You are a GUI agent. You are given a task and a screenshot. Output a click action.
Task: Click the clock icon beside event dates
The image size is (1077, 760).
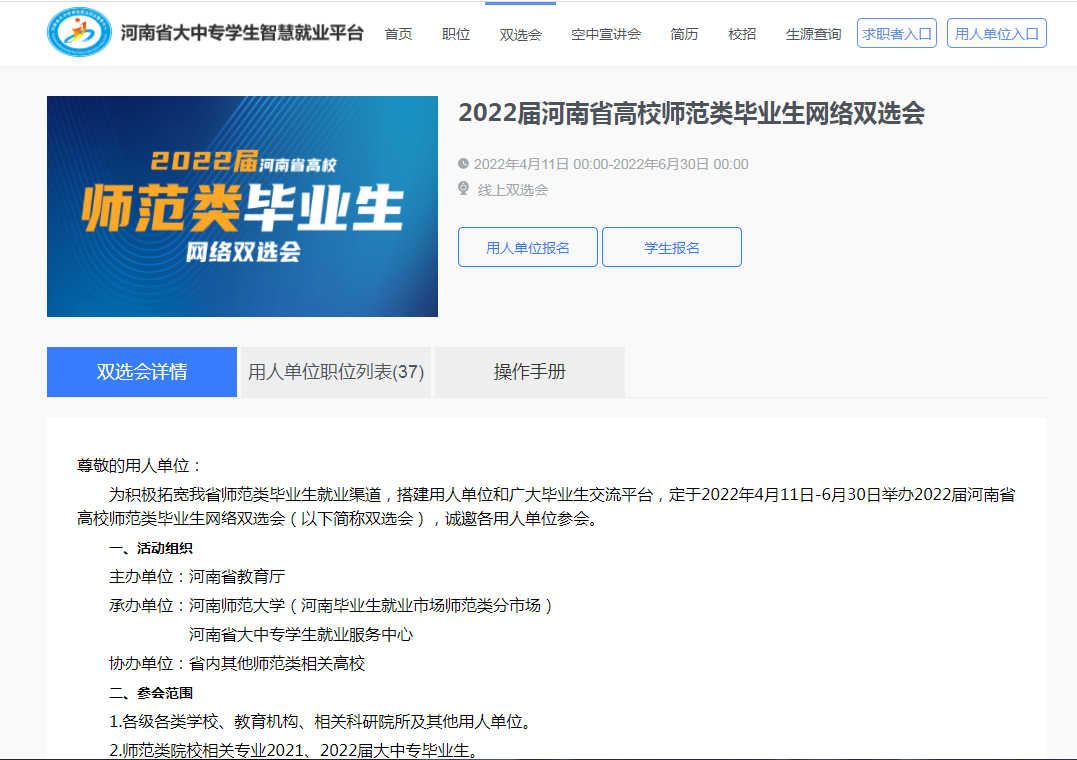(463, 164)
